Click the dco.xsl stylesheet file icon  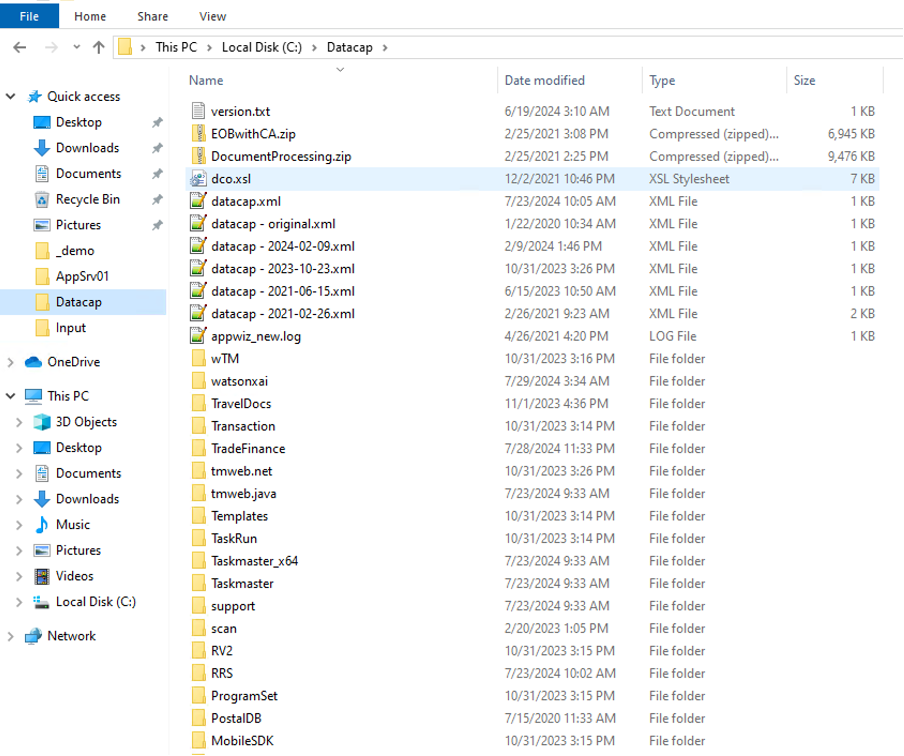click(197, 179)
